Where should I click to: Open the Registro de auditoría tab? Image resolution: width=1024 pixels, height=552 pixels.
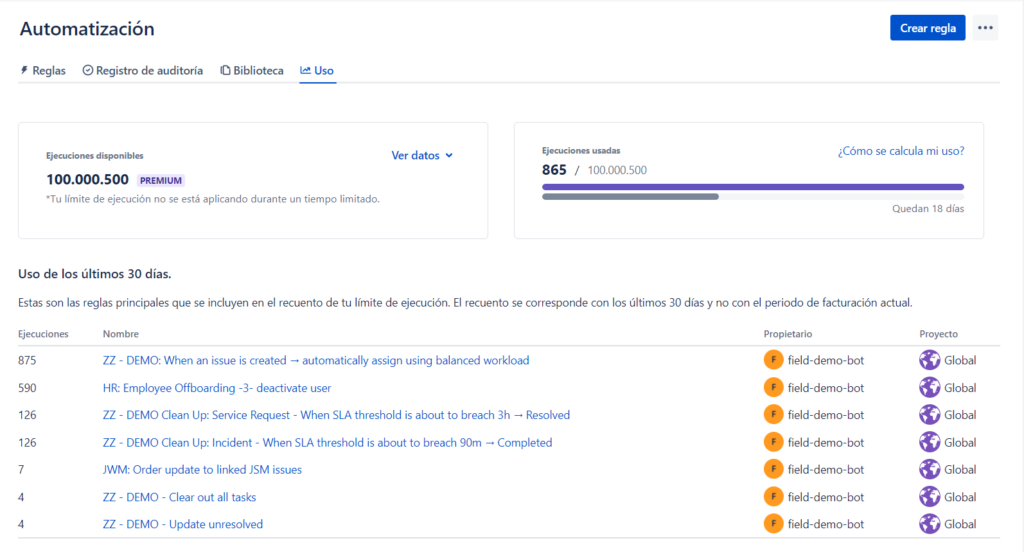[142, 71]
